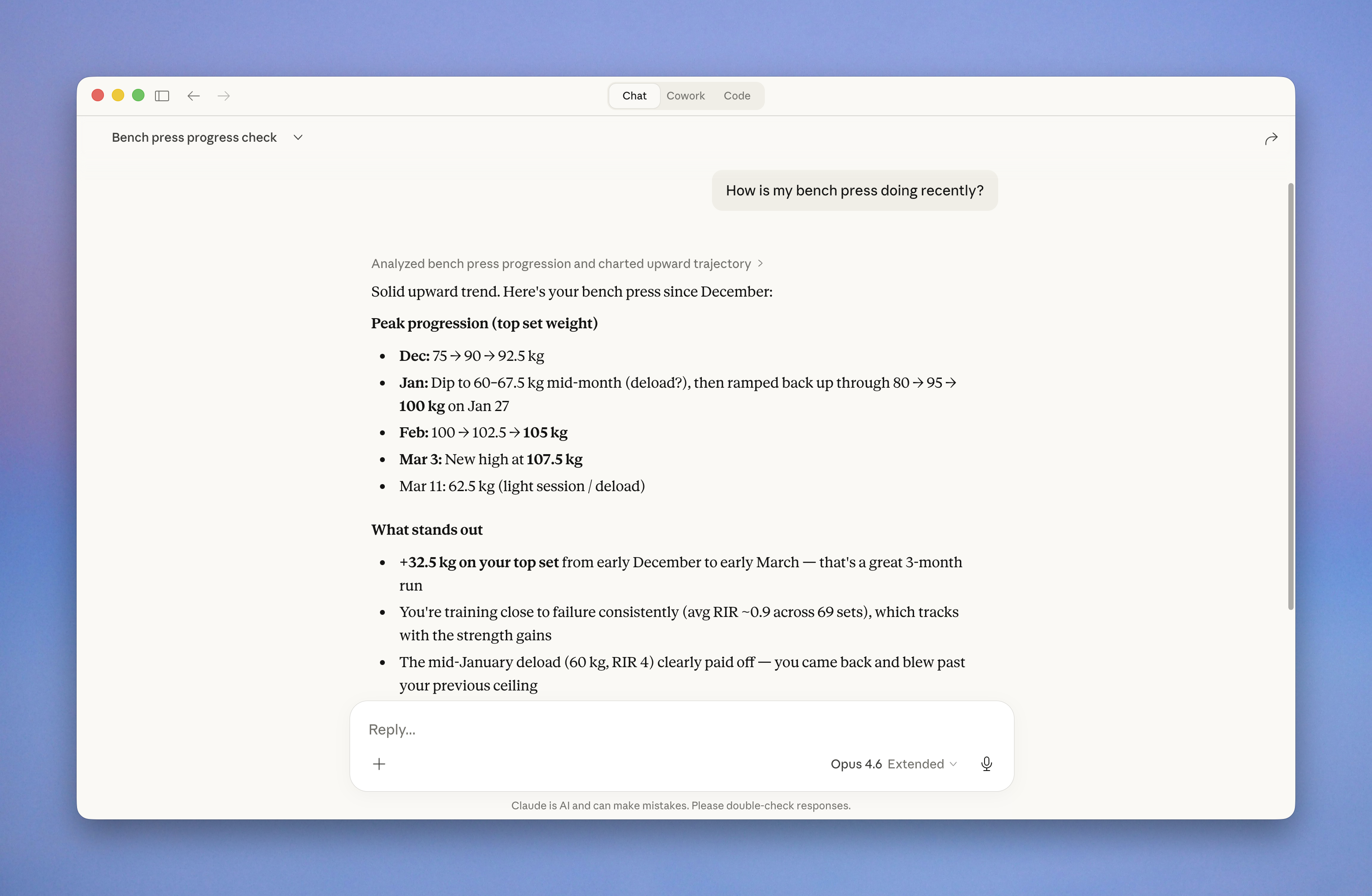Viewport: 1372px width, 896px height.
Task: Switch to the Cowork tab
Action: [x=686, y=95]
